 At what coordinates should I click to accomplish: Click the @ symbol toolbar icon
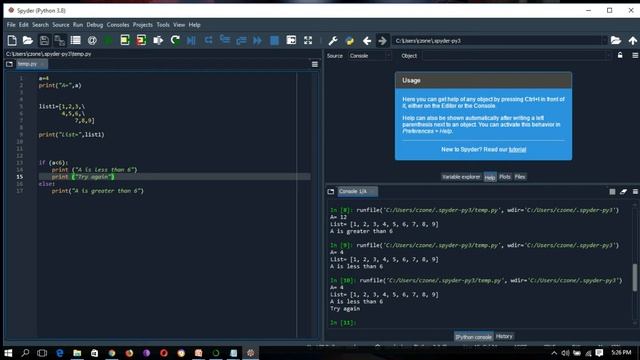click(x=92, y=40)
